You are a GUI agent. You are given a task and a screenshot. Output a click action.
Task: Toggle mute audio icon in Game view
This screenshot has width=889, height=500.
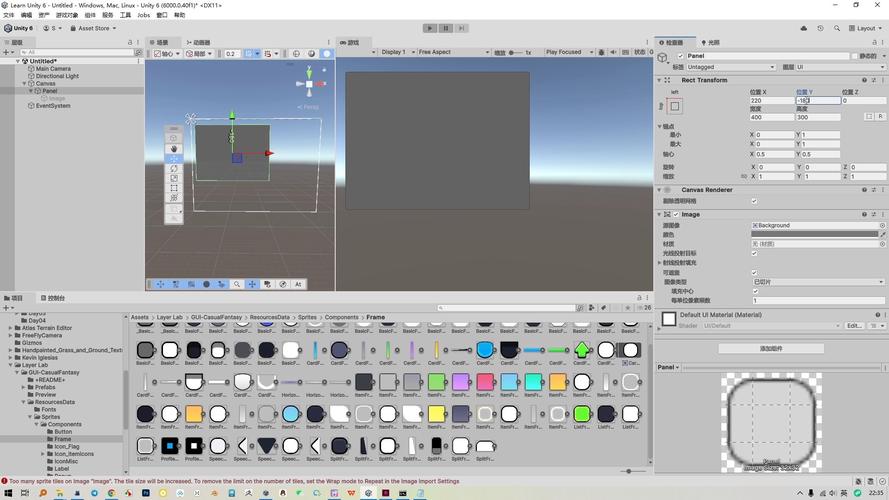(613, 52)
